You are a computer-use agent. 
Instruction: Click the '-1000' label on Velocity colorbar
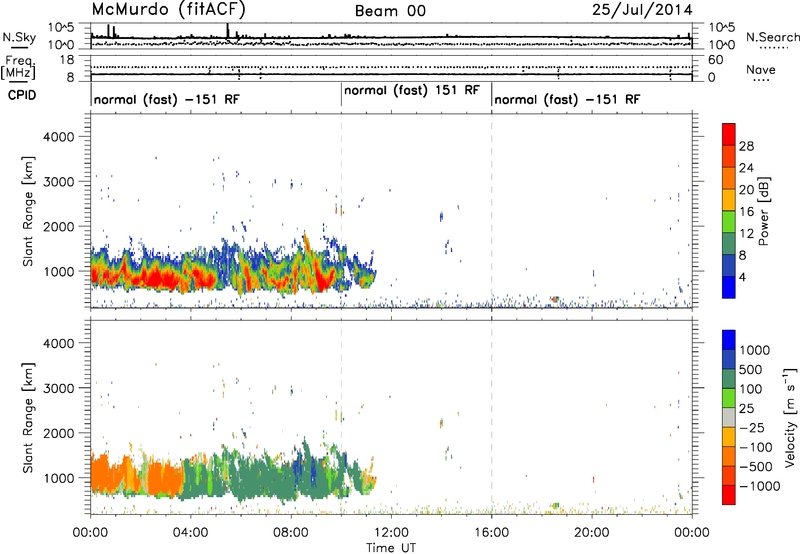coord(759,486)
